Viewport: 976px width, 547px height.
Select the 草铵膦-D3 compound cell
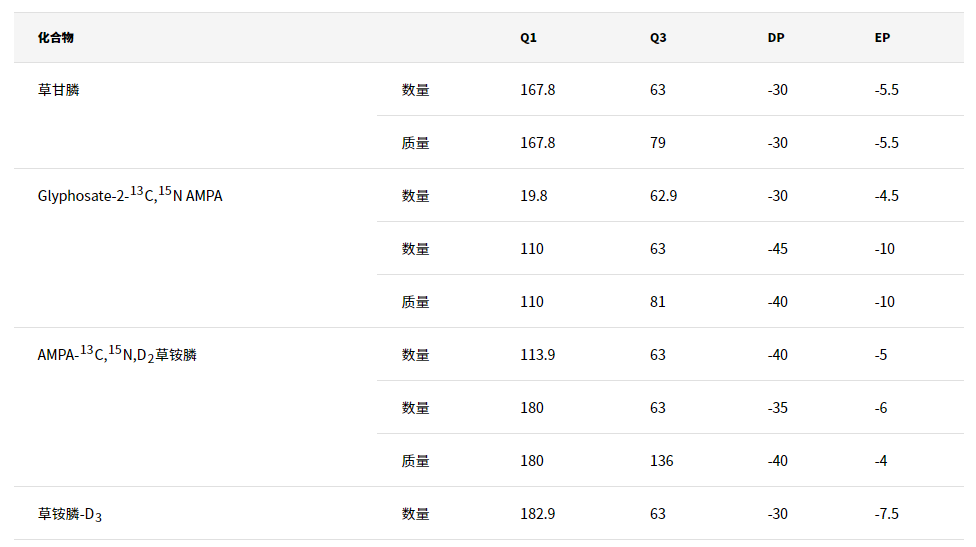[70, 514]
